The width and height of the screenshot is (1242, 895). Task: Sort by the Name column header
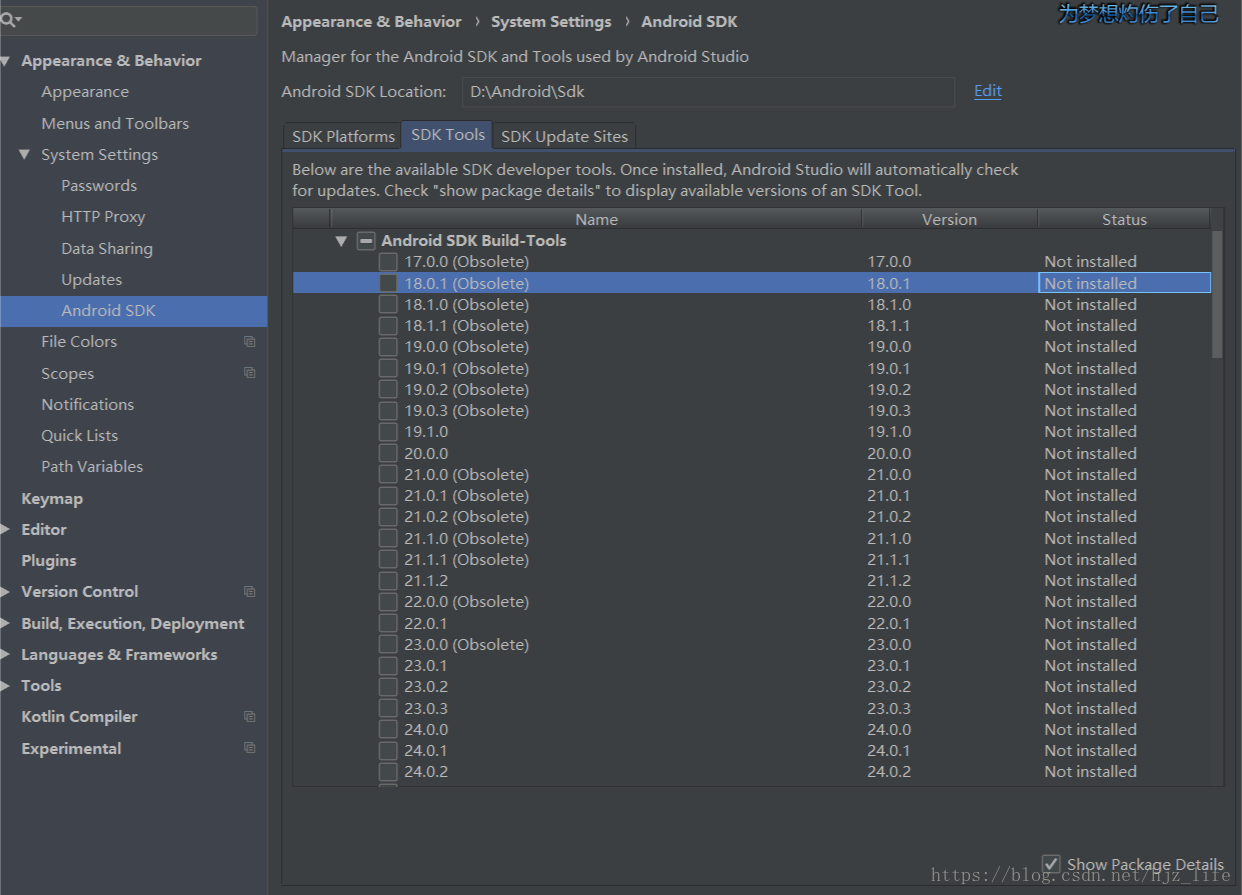[x=596, y=219]
